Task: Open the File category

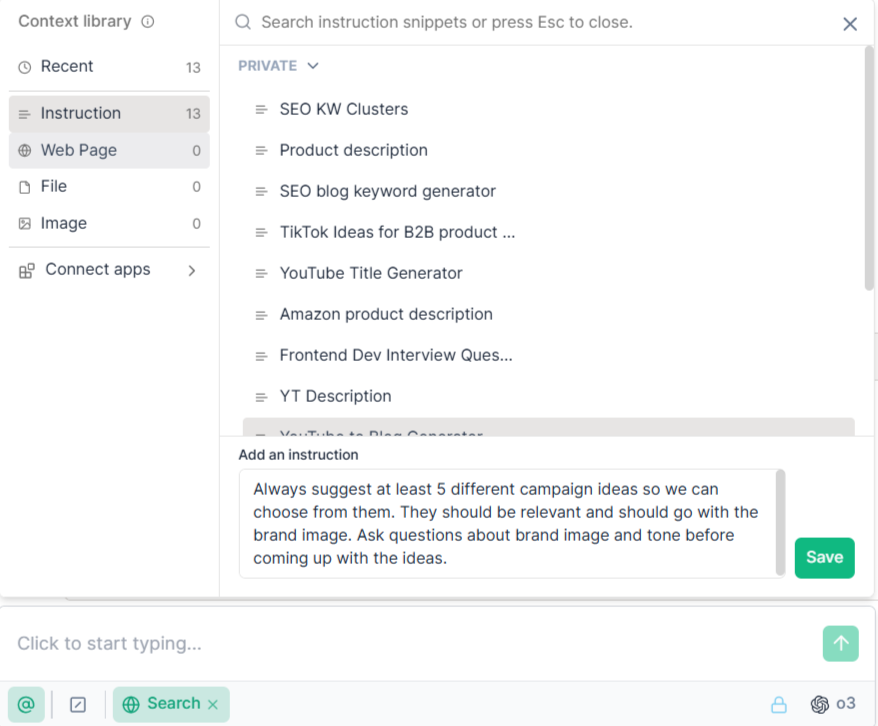Action: 109,186
